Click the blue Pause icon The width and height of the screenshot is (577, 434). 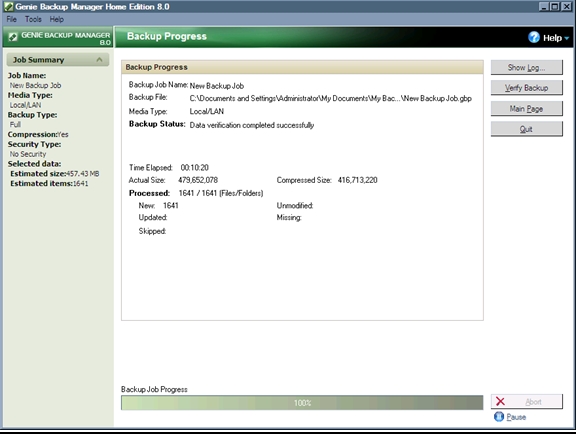pos(499,417)
